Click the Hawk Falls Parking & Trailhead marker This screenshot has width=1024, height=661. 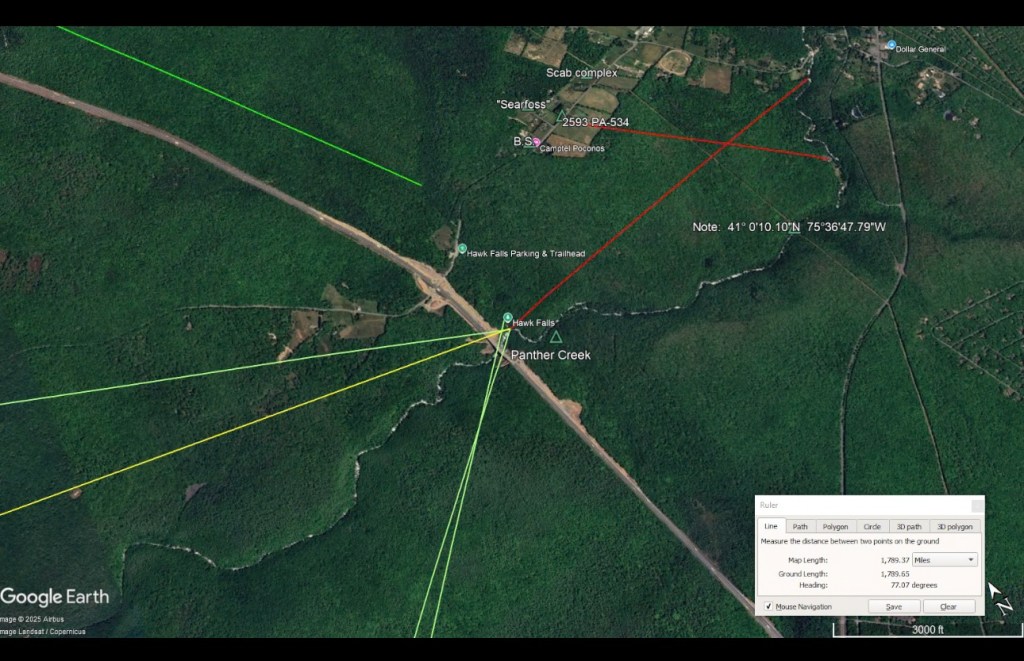[x=462, y=248]
